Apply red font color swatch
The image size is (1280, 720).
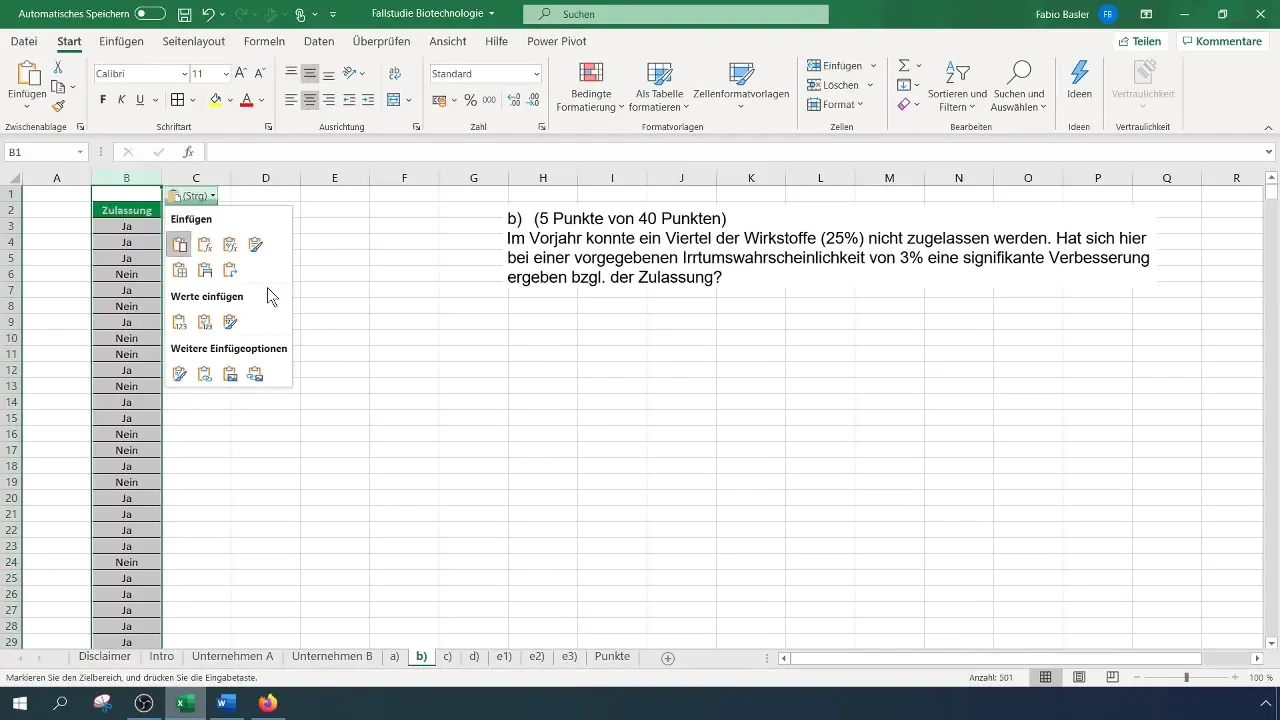pos(247,100)
